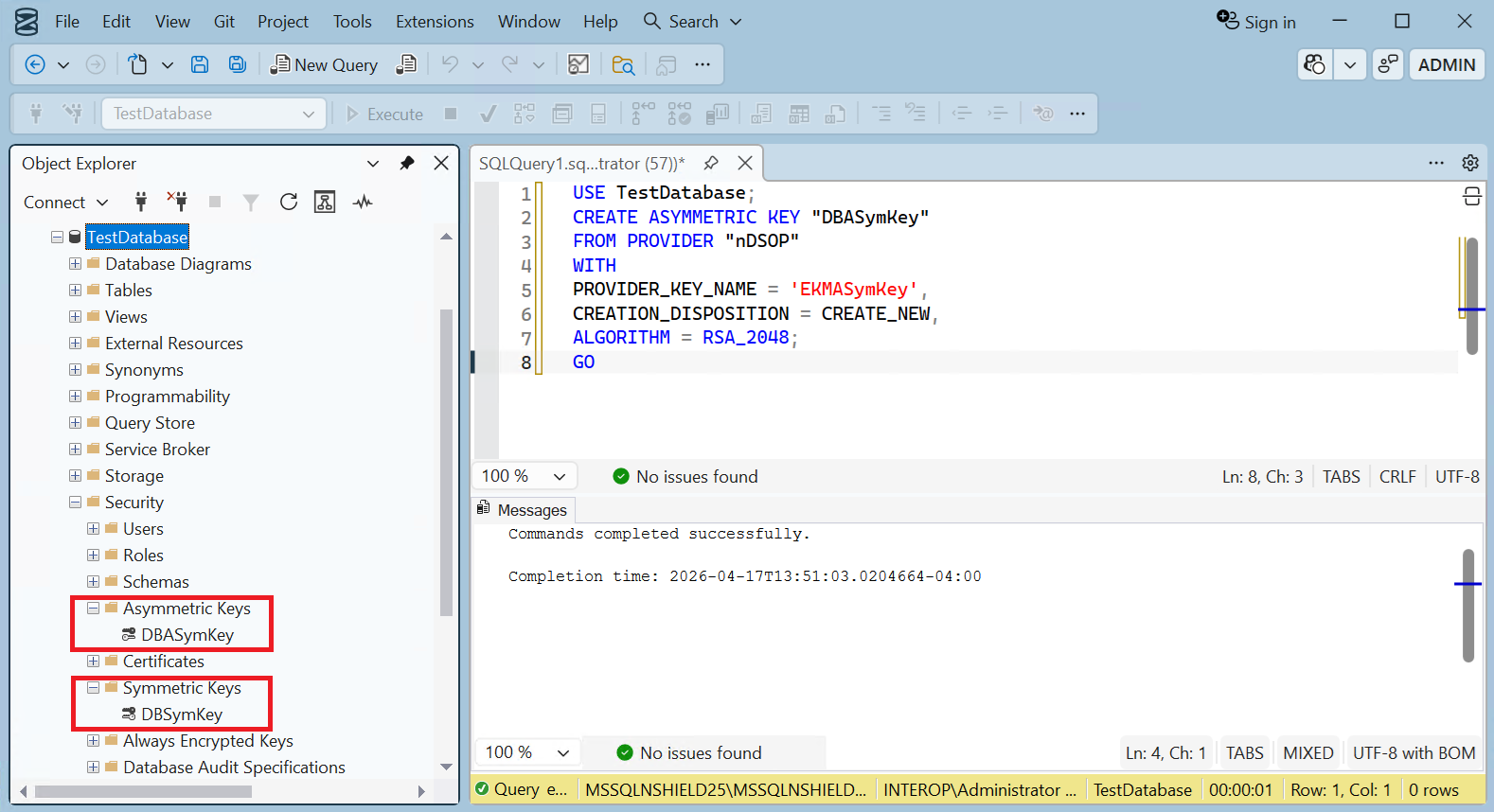1494x812 pixels.
Task: Click the CRLF line ending indicator
Action: point(1397,477)
